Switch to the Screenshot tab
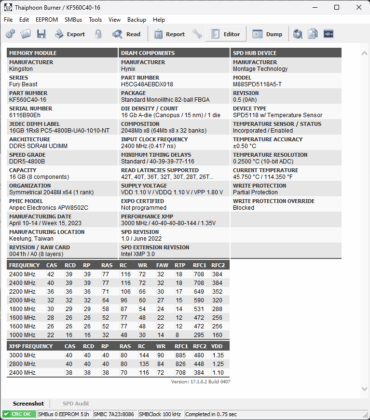 pos(28,403)
